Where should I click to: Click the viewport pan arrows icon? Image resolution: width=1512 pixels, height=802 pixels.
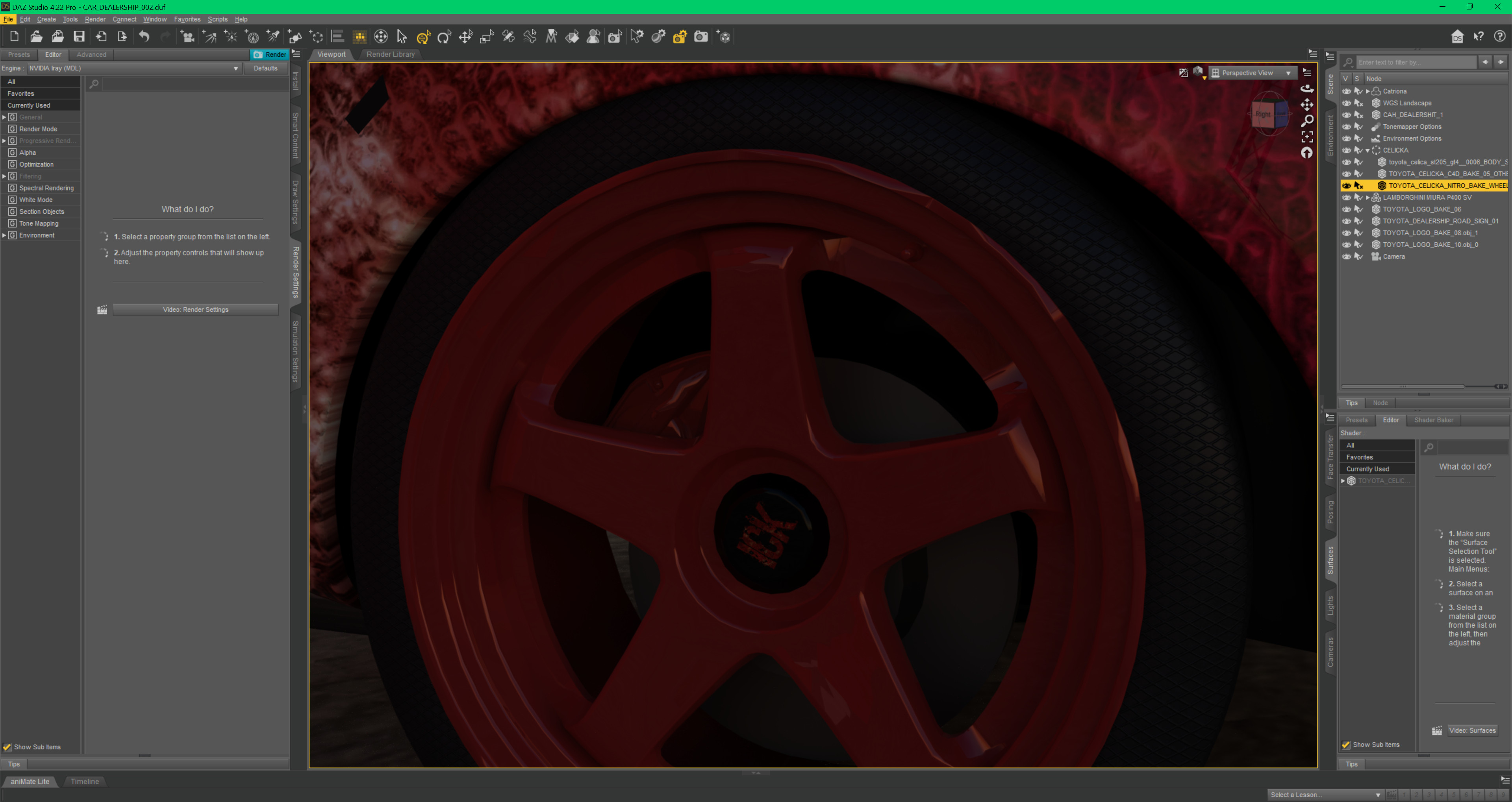[1307, 104]
